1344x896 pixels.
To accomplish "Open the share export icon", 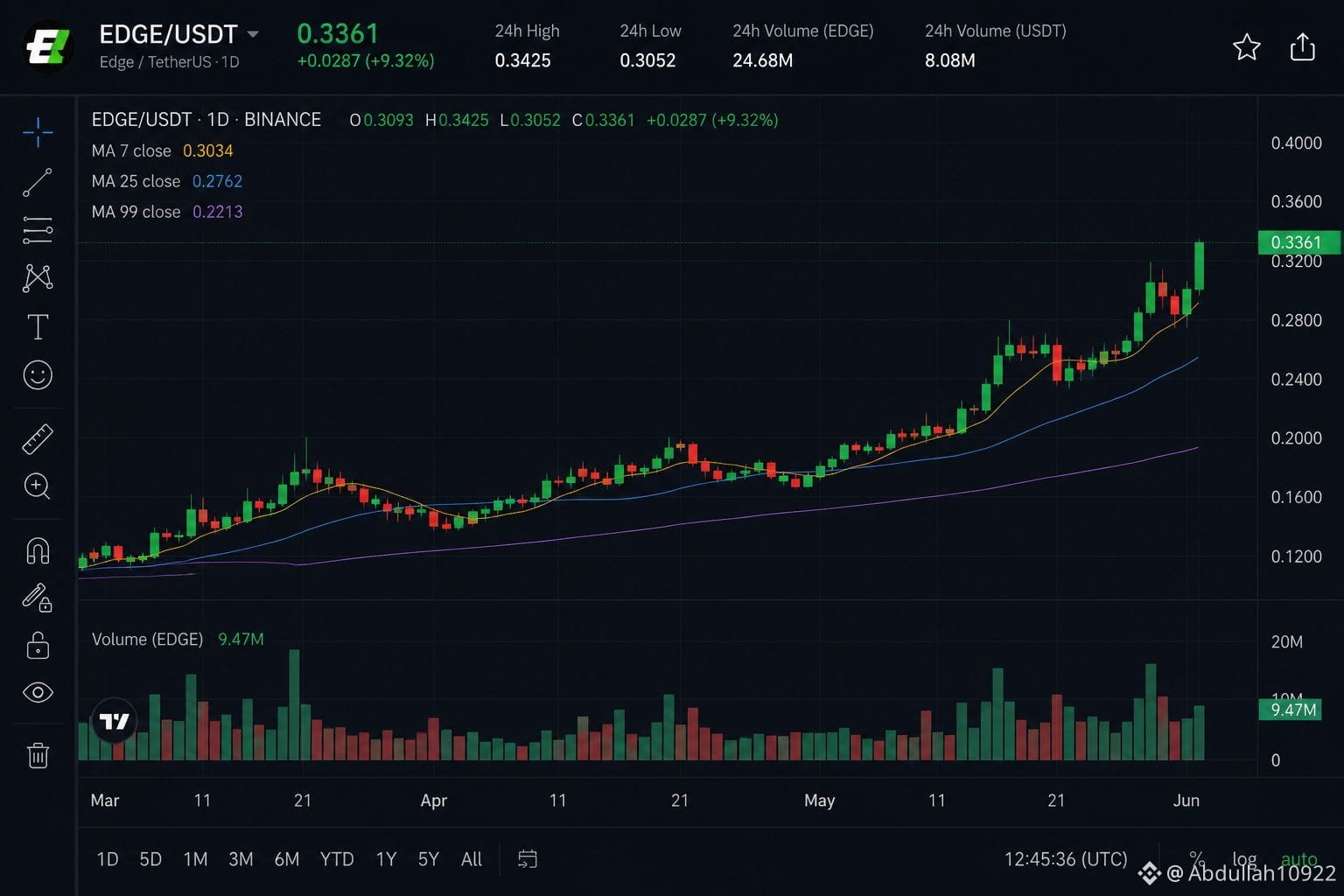I will [x=1303, y=47].
